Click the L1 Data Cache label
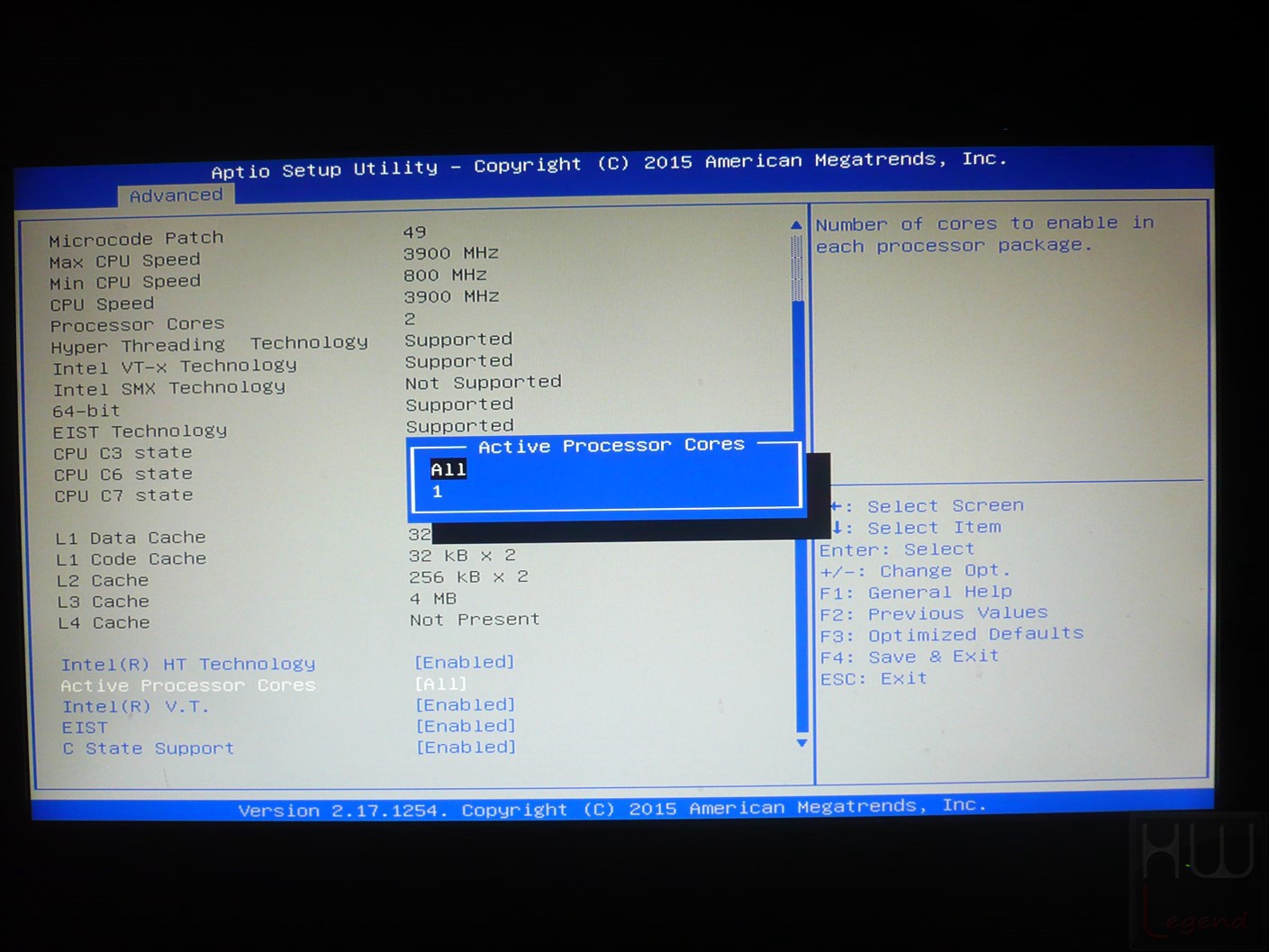The image size is (1269, 952). [131, 539]
